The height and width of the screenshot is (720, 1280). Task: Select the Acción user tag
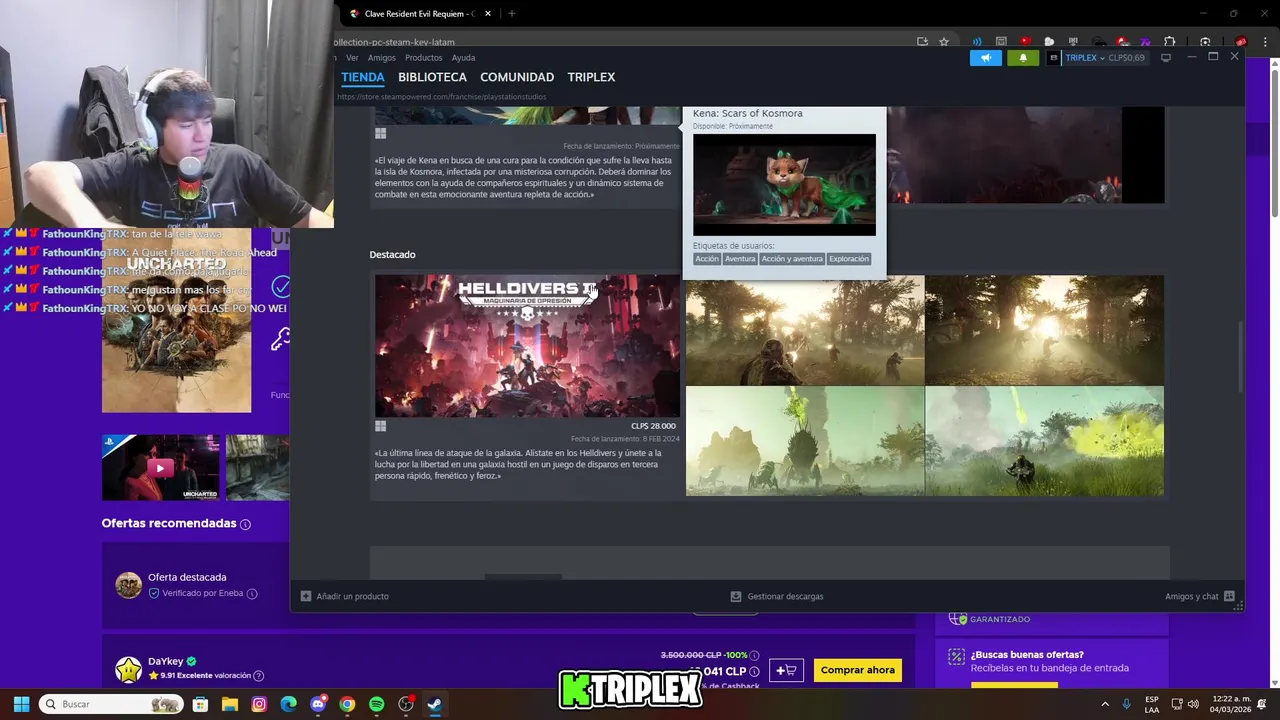707,259
